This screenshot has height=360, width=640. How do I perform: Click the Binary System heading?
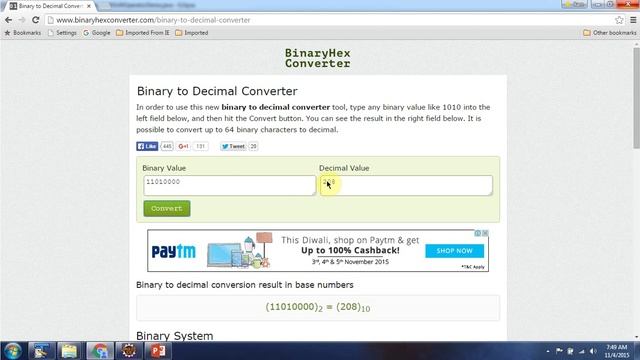coord(175,336)
